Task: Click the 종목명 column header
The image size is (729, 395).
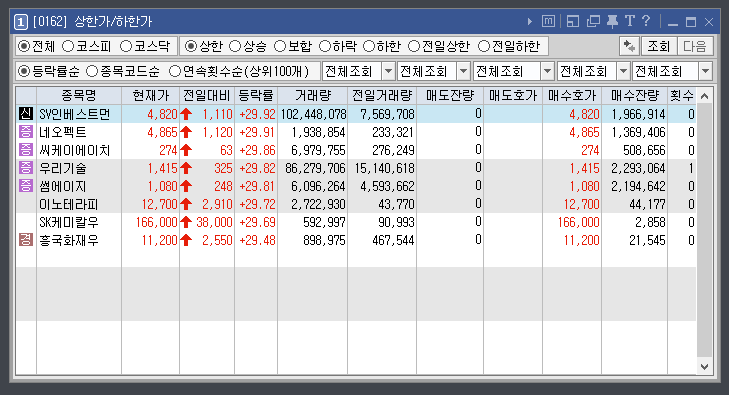Action: [79, 96]
